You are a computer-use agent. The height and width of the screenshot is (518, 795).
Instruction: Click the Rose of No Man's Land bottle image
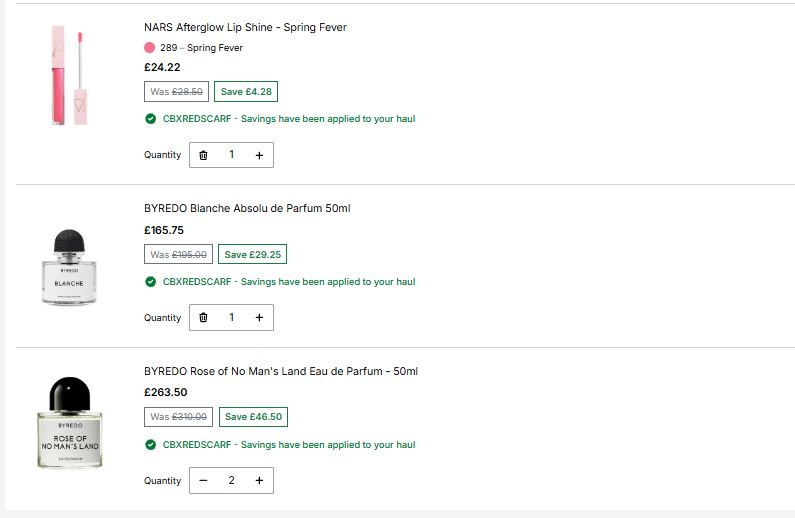[x=70, y=422]
